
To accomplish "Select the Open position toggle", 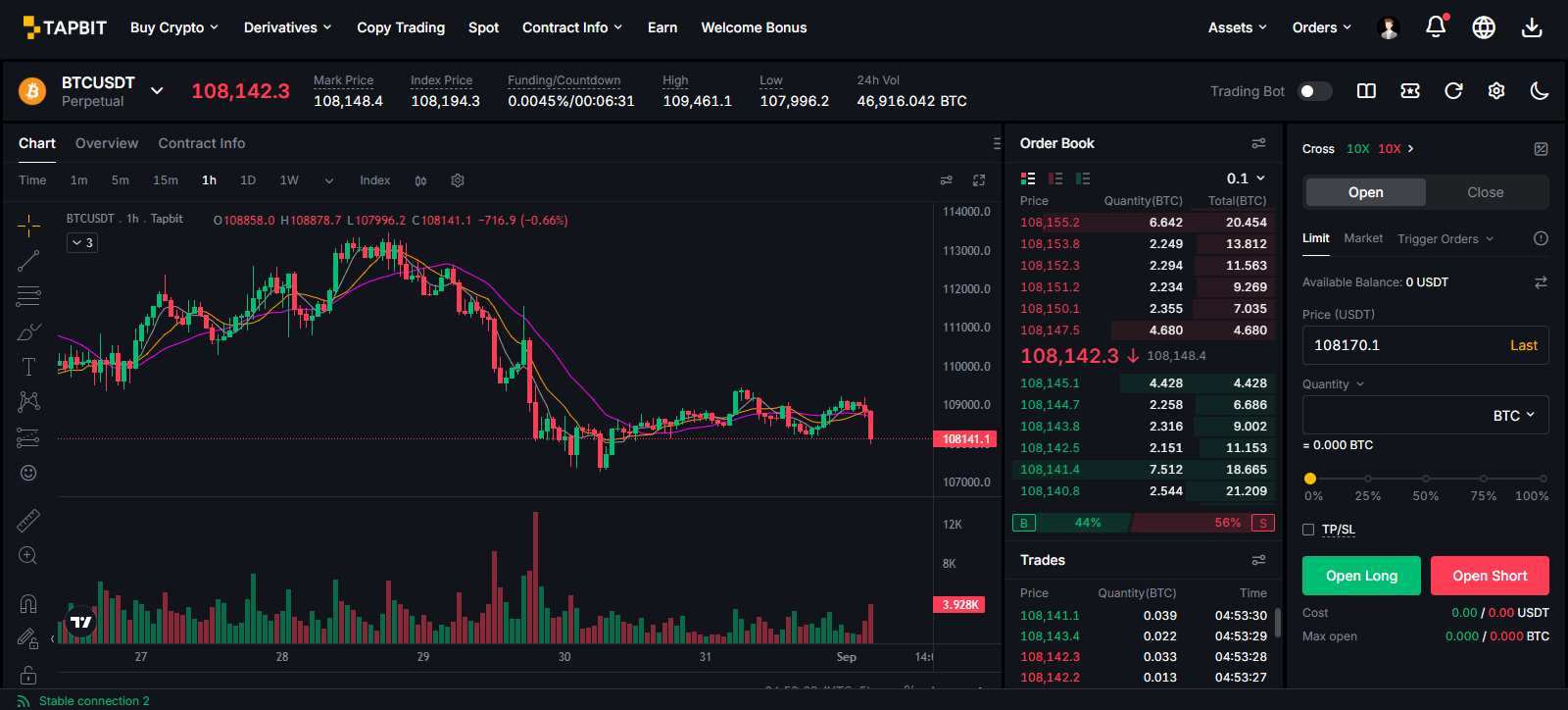I will click(x=1365, y=192).
